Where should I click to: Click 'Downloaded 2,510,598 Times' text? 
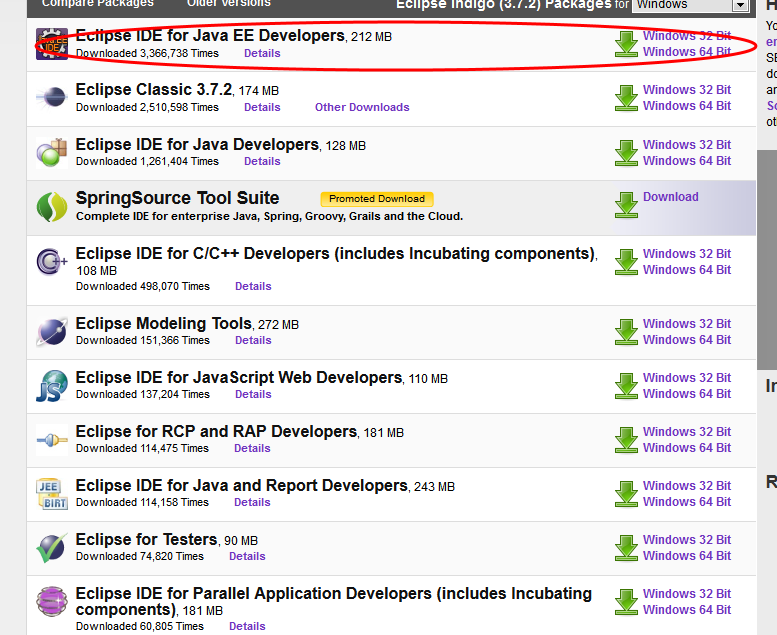click(x=147, y=107)
